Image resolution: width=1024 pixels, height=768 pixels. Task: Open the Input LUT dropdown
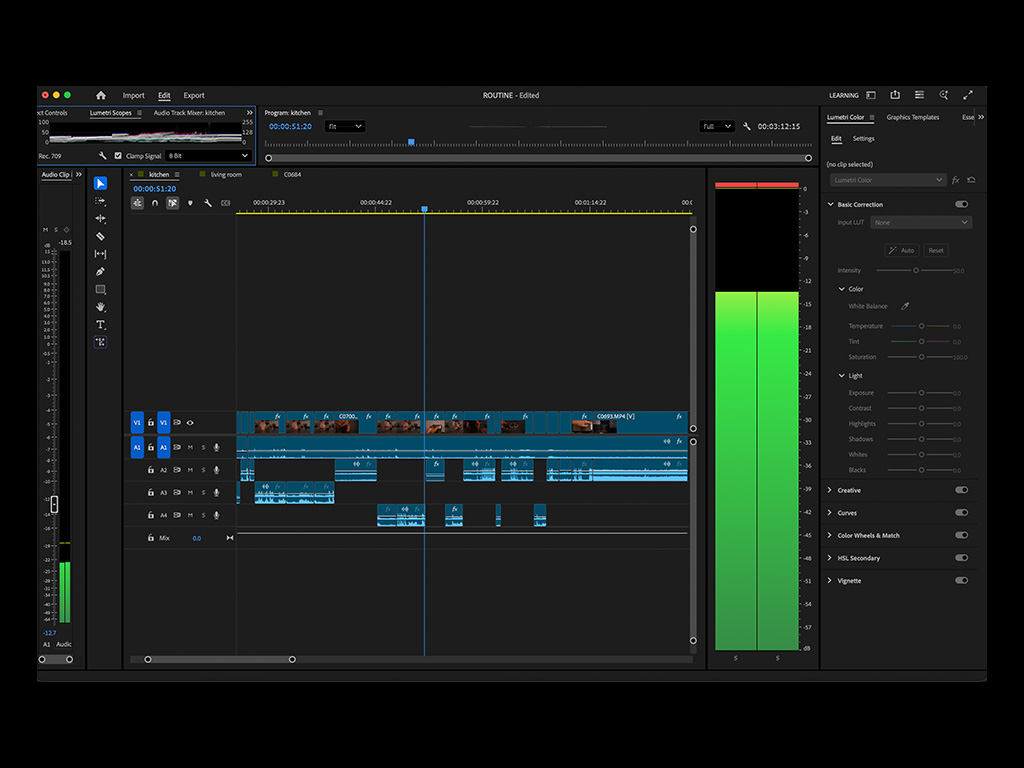(920, 222)
